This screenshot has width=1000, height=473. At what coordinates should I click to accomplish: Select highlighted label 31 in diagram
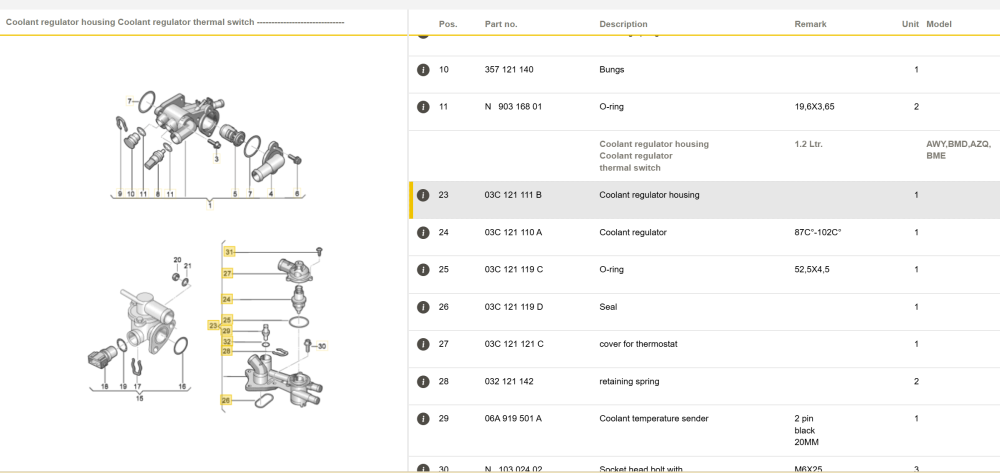point(230,252)
